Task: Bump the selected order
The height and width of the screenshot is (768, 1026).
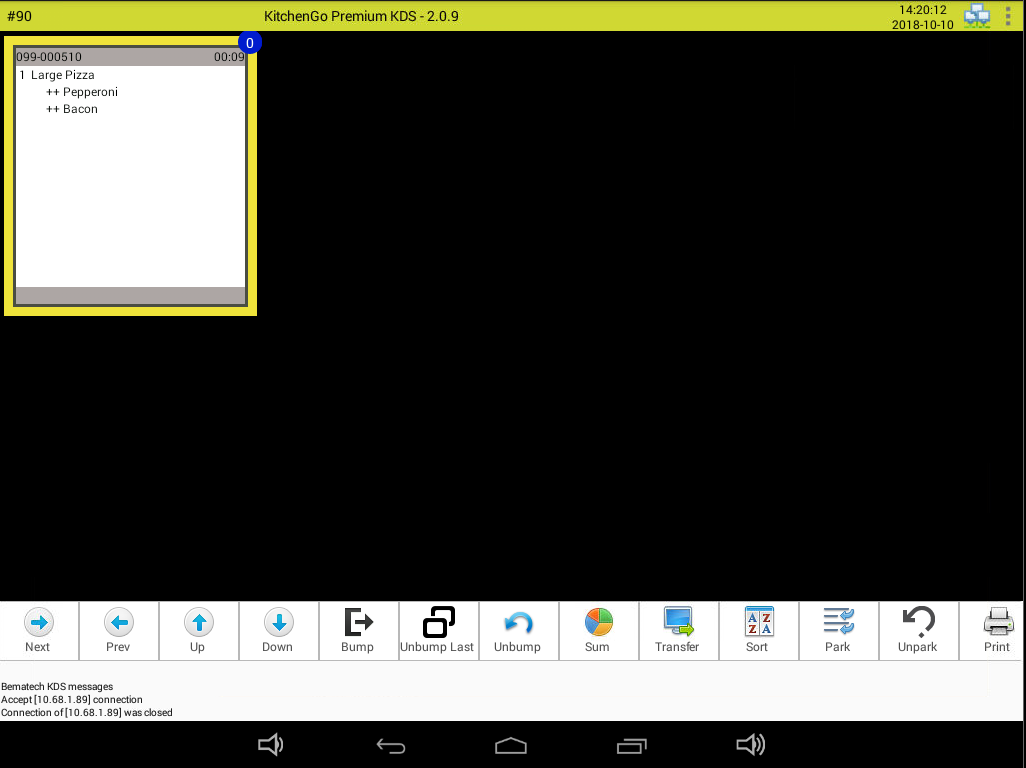Action: click(x=358, y=630)
